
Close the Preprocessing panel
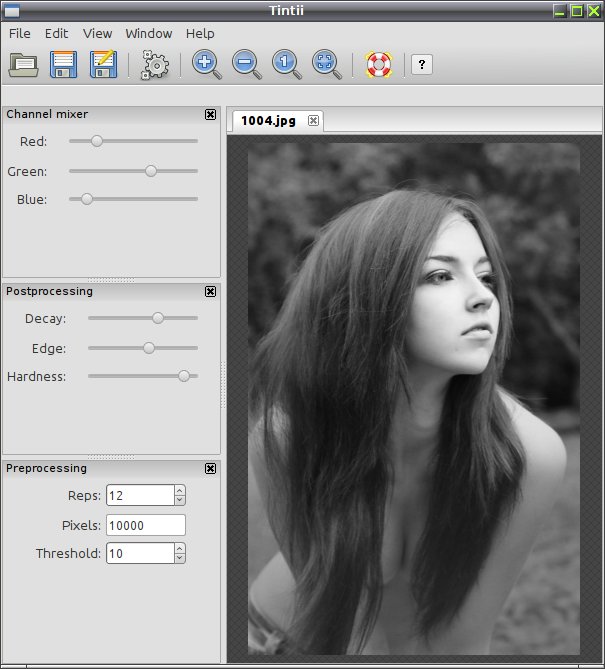point(210,468)
